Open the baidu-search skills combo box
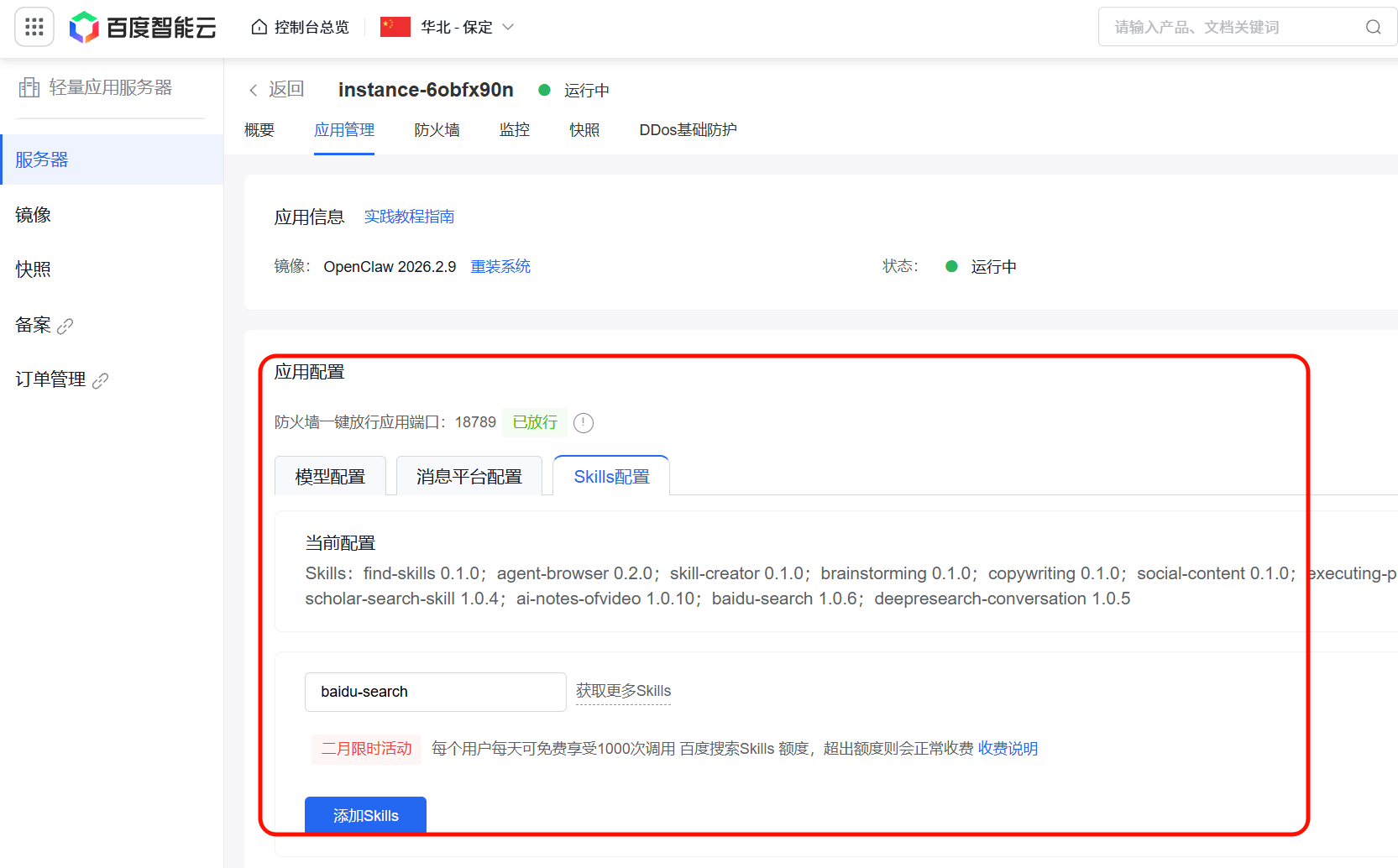The width and height of the screenshot is (1398, 868). point(435,692)
